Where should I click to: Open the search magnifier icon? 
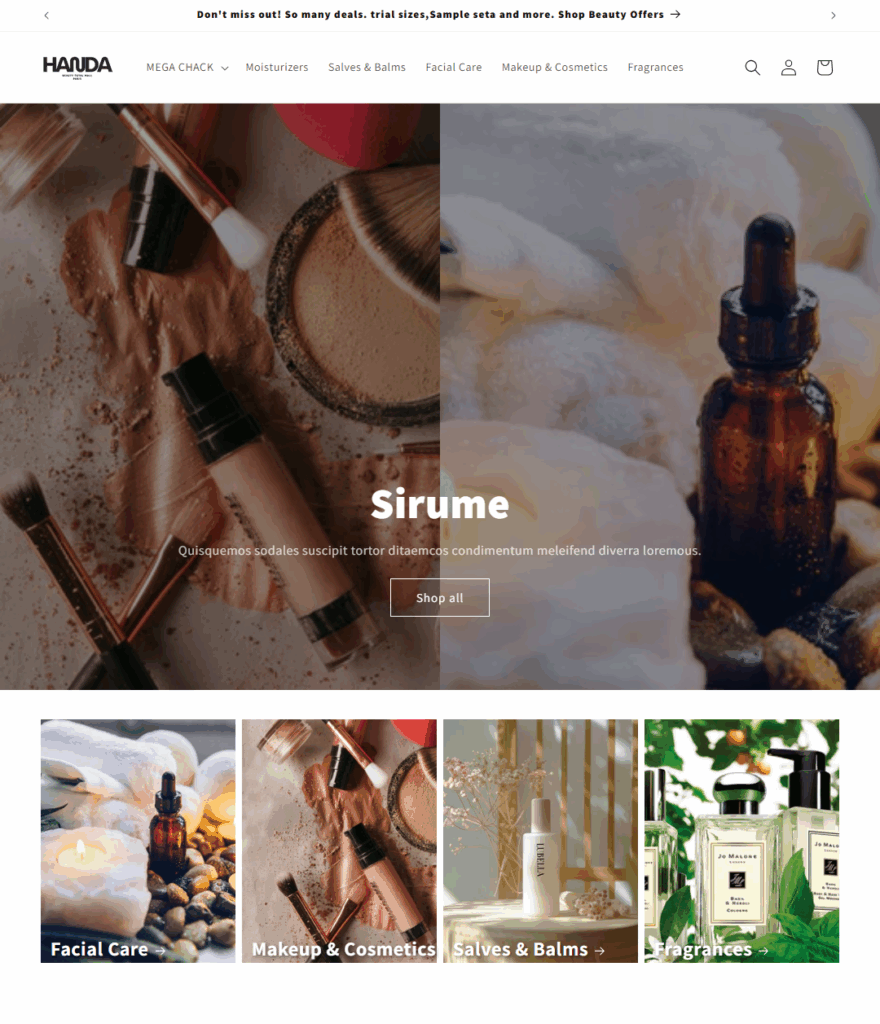click(752, 67)
